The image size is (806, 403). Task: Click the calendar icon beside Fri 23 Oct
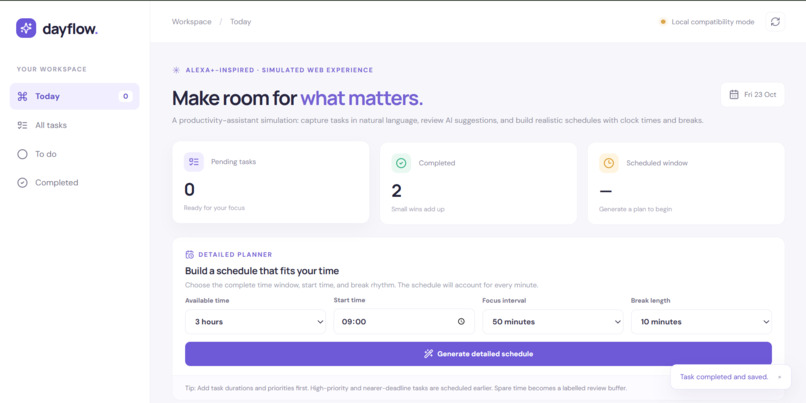(734, 95)
